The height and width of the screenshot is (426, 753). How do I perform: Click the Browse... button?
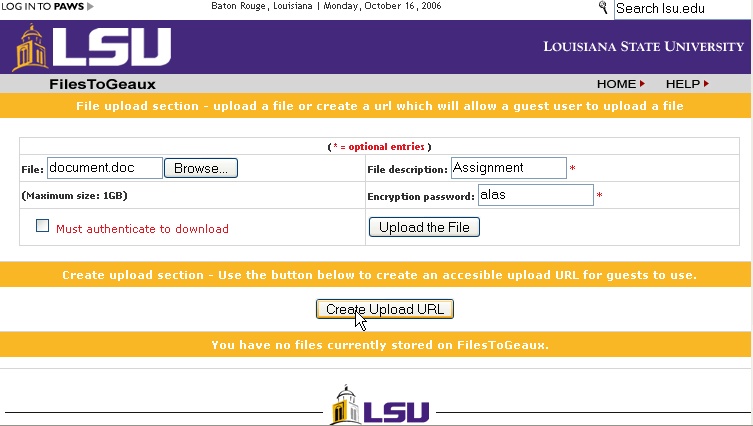[201, 168]
